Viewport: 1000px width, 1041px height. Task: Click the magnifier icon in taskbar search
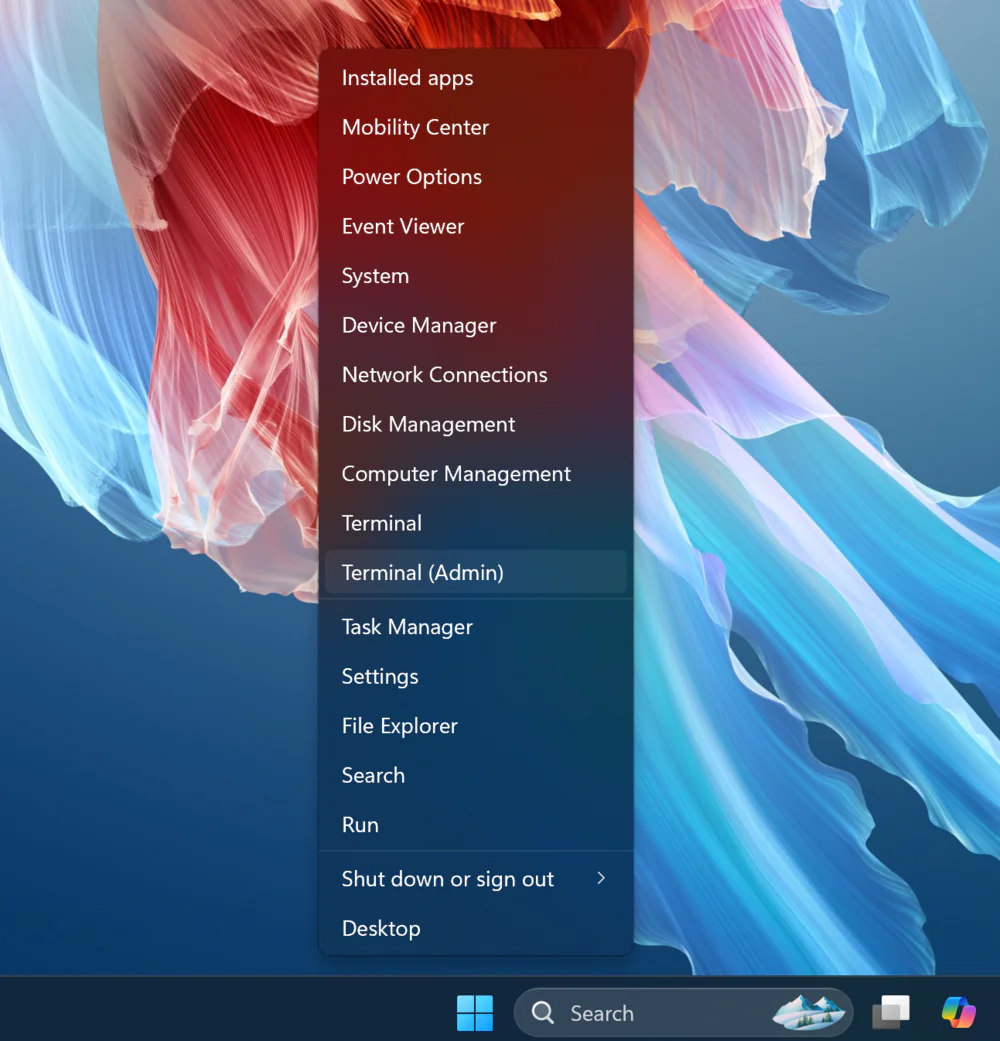point(542,1012)
